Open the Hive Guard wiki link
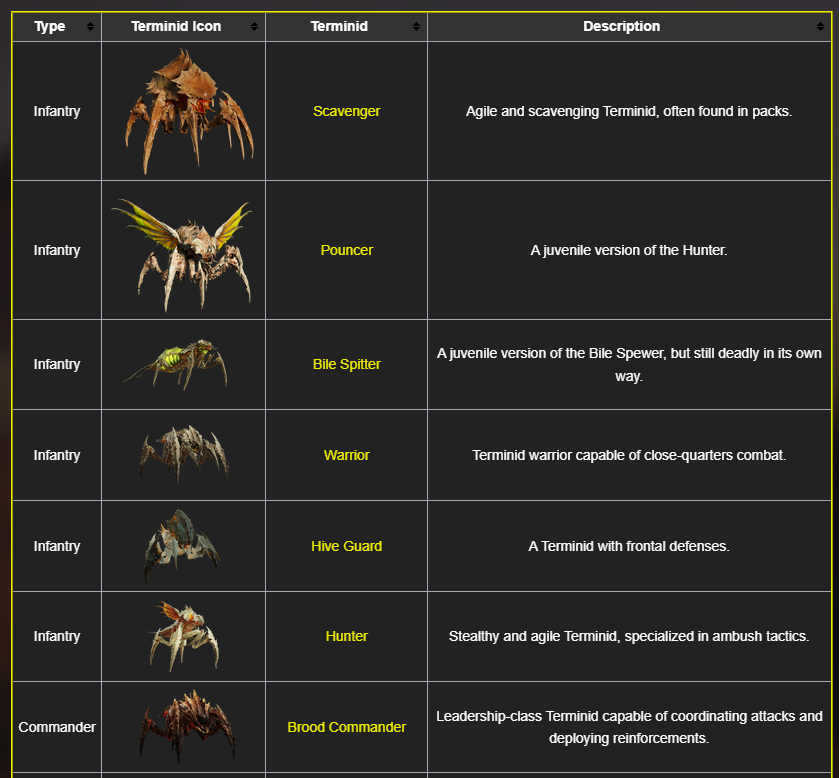Image resolution: width=839 pixels, height=778 pixels. (x=346, y=546)
